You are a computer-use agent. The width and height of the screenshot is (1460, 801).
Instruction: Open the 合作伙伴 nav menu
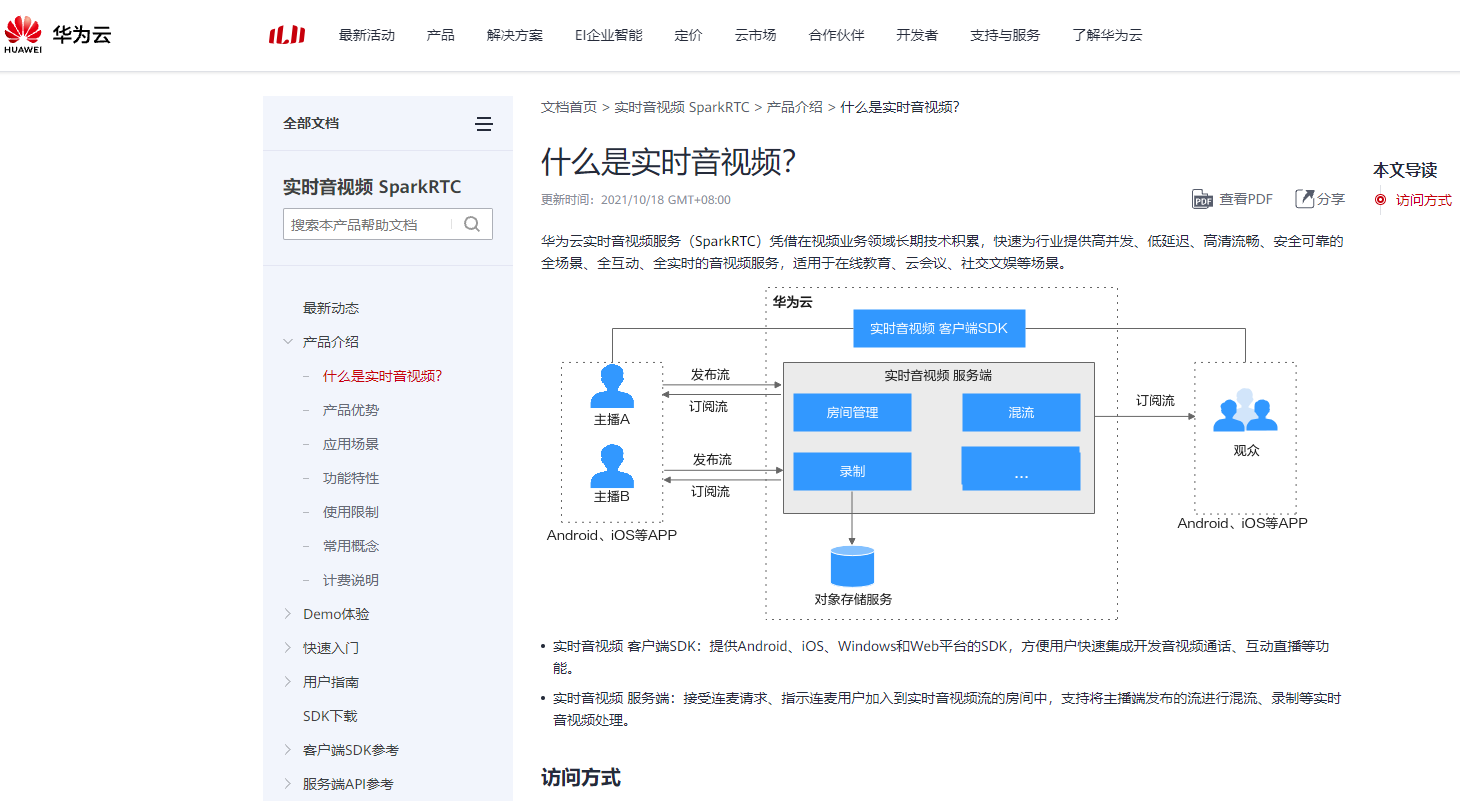tap(837, 35)
